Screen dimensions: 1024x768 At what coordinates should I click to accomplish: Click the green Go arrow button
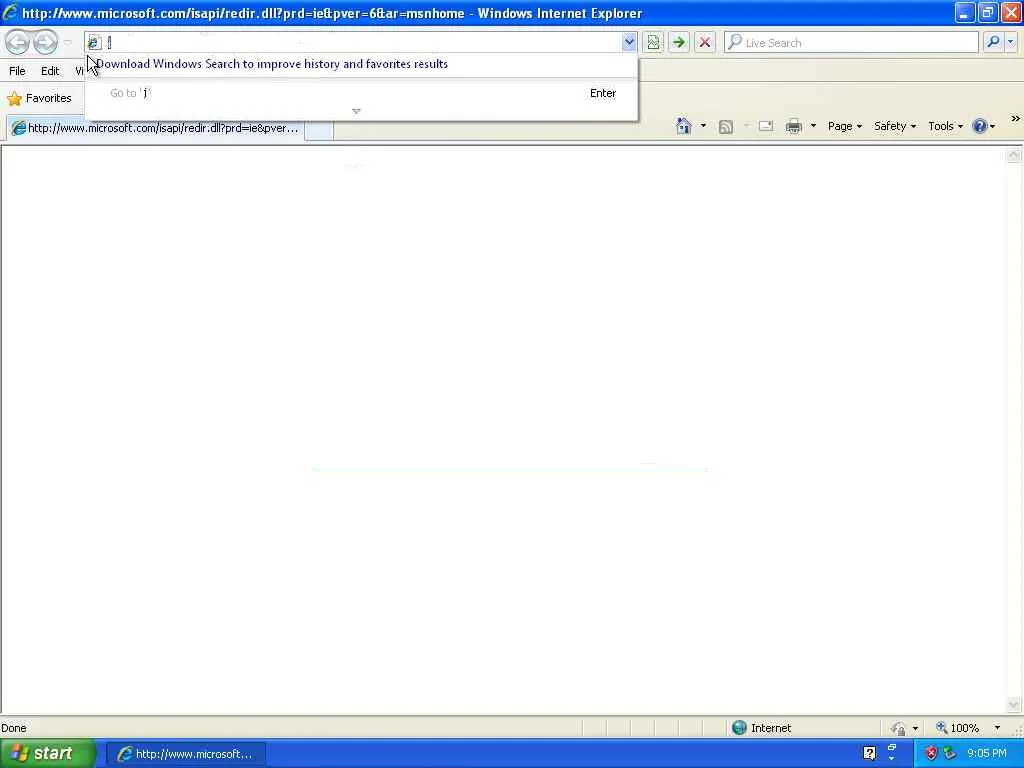(x=679, y=42)
